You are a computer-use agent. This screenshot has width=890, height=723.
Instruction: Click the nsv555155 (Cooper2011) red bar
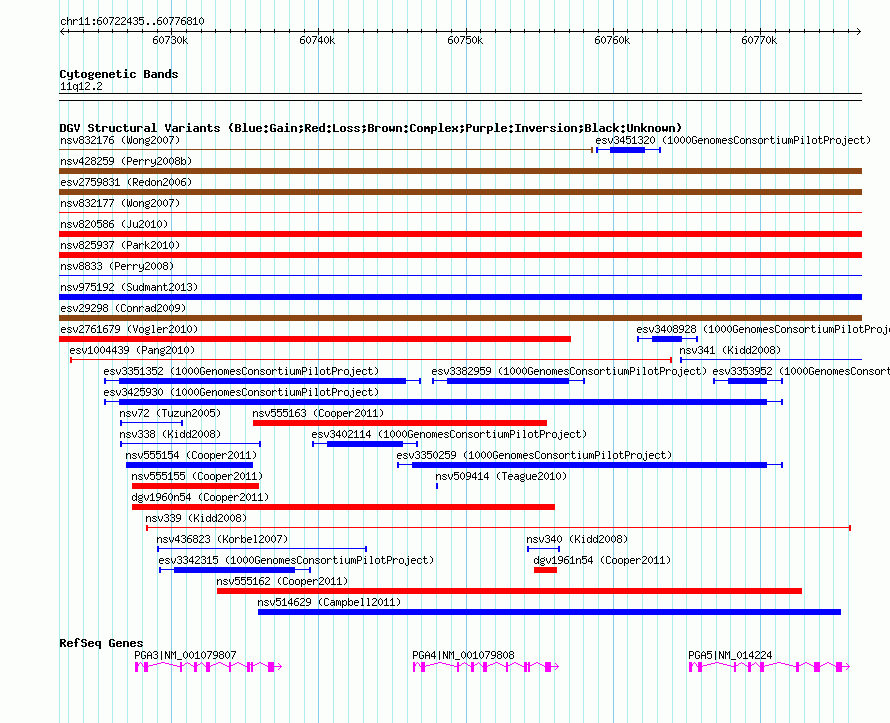[195, 486]
